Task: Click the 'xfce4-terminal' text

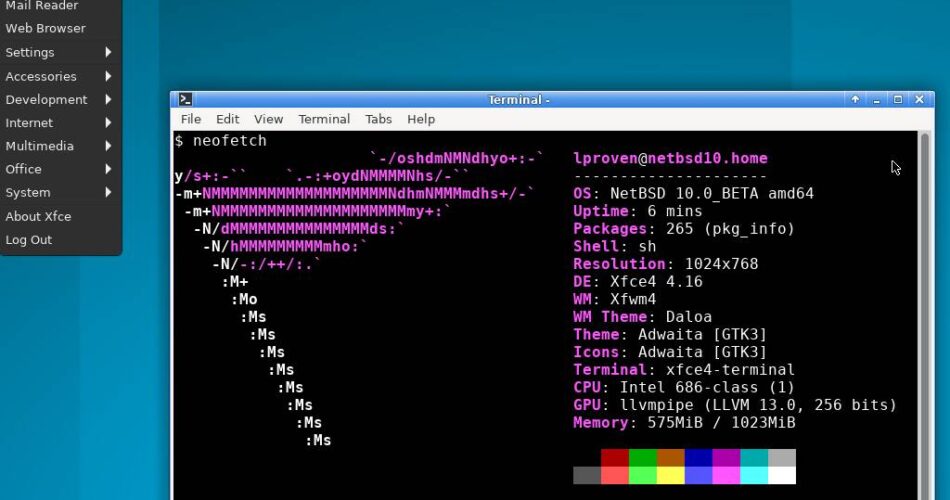Action: [x=731, y=369]
